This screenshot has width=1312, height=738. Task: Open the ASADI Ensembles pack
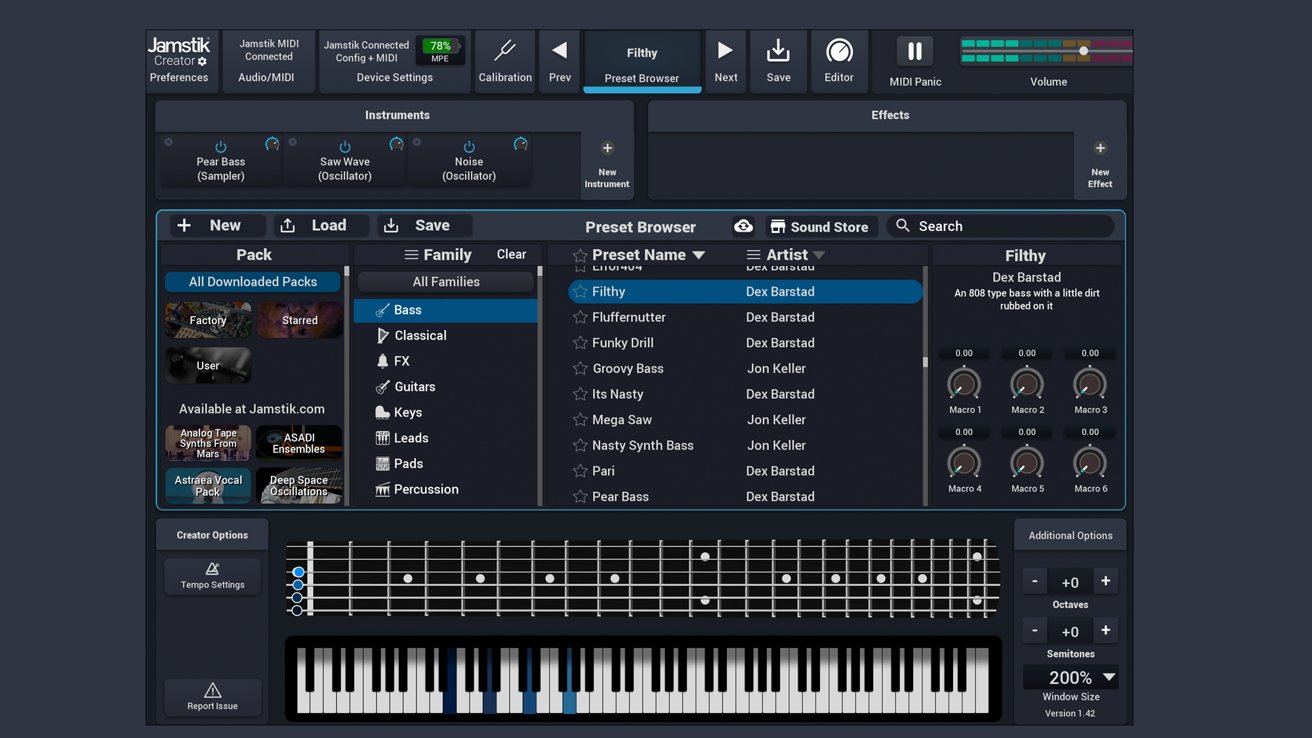pos(299,443)
